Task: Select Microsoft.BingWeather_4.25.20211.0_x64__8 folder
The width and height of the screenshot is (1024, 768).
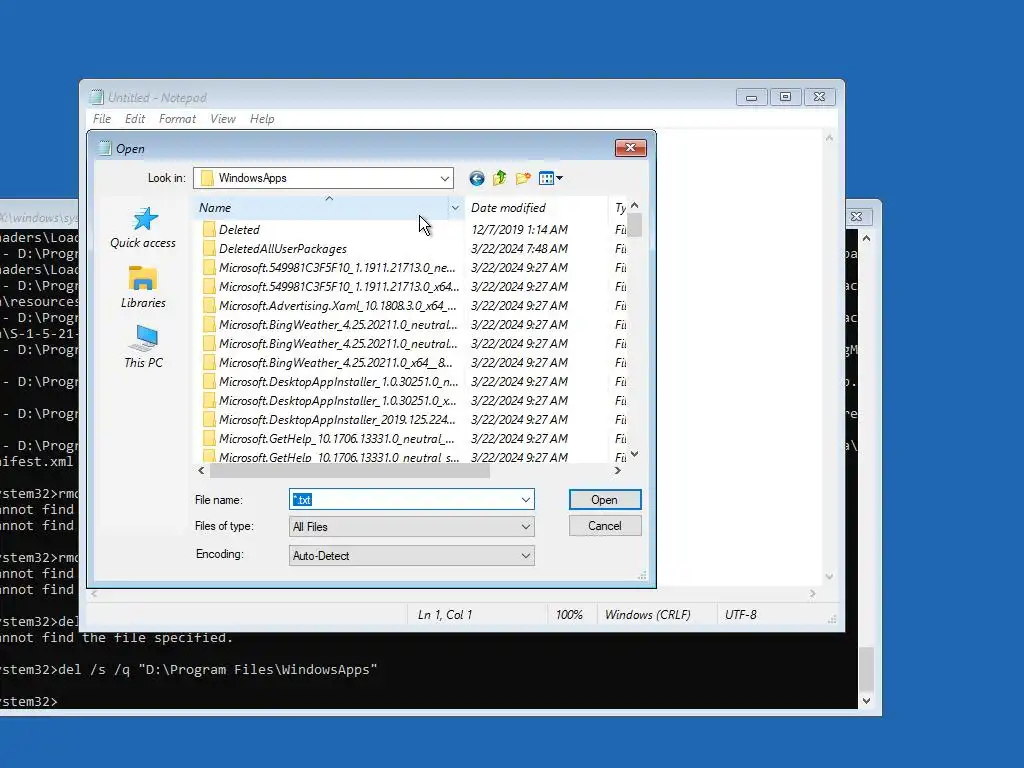Action: (336, 362)
